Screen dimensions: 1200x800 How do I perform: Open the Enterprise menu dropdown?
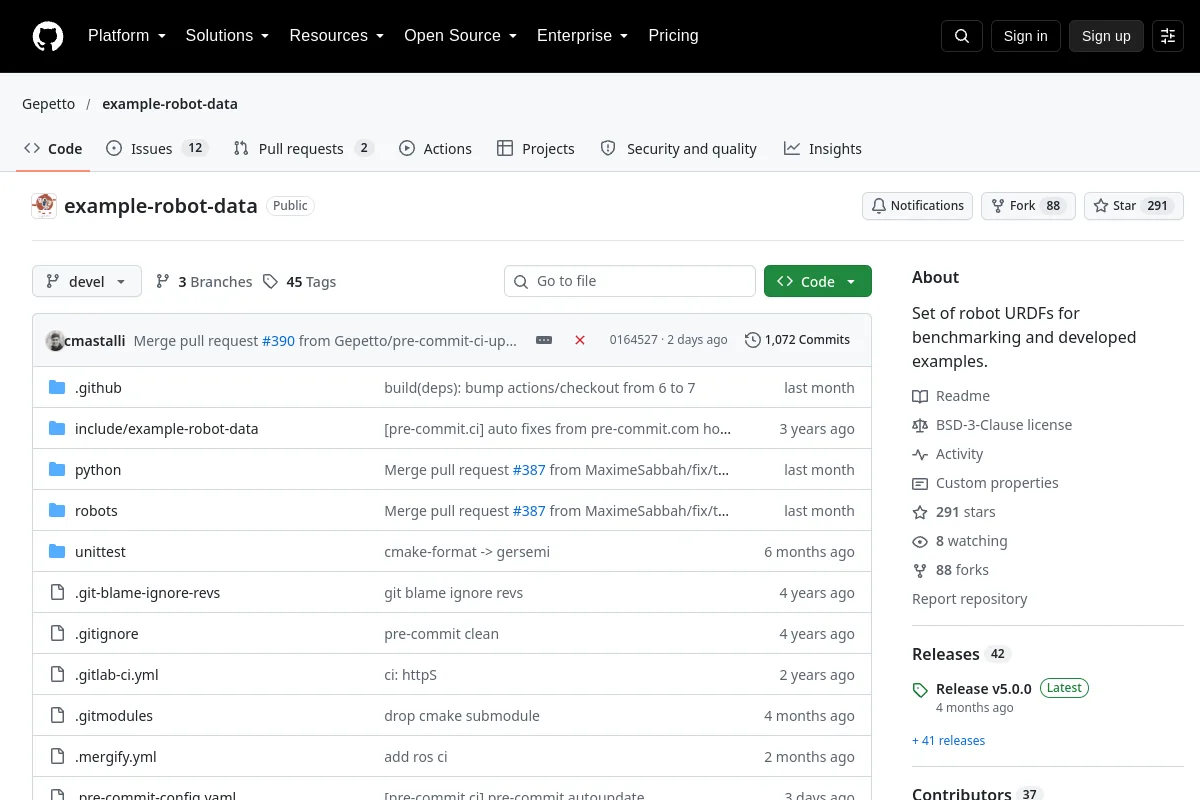583,36
